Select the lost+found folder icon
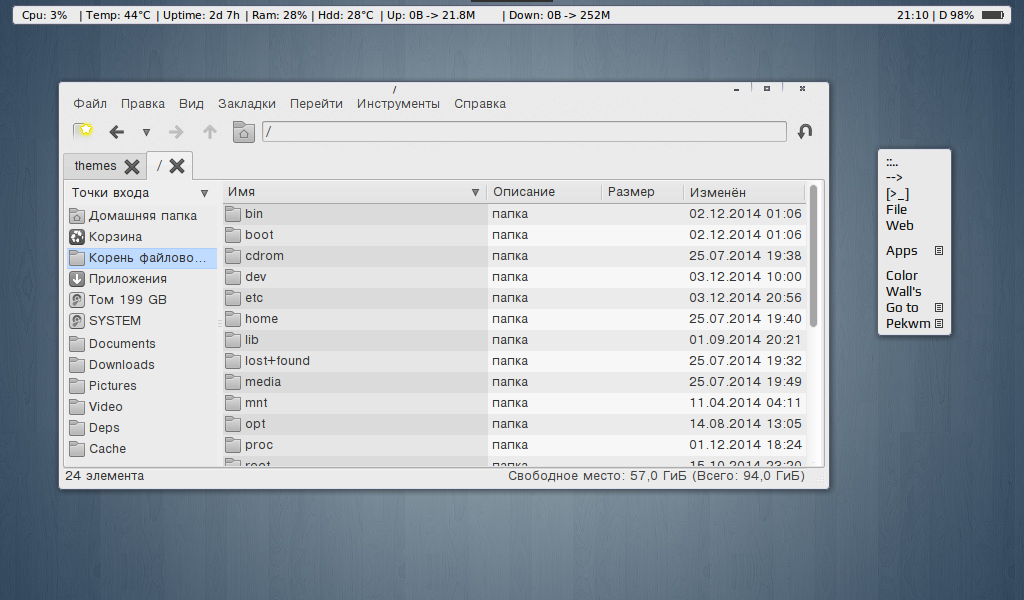 click(233, 360)
